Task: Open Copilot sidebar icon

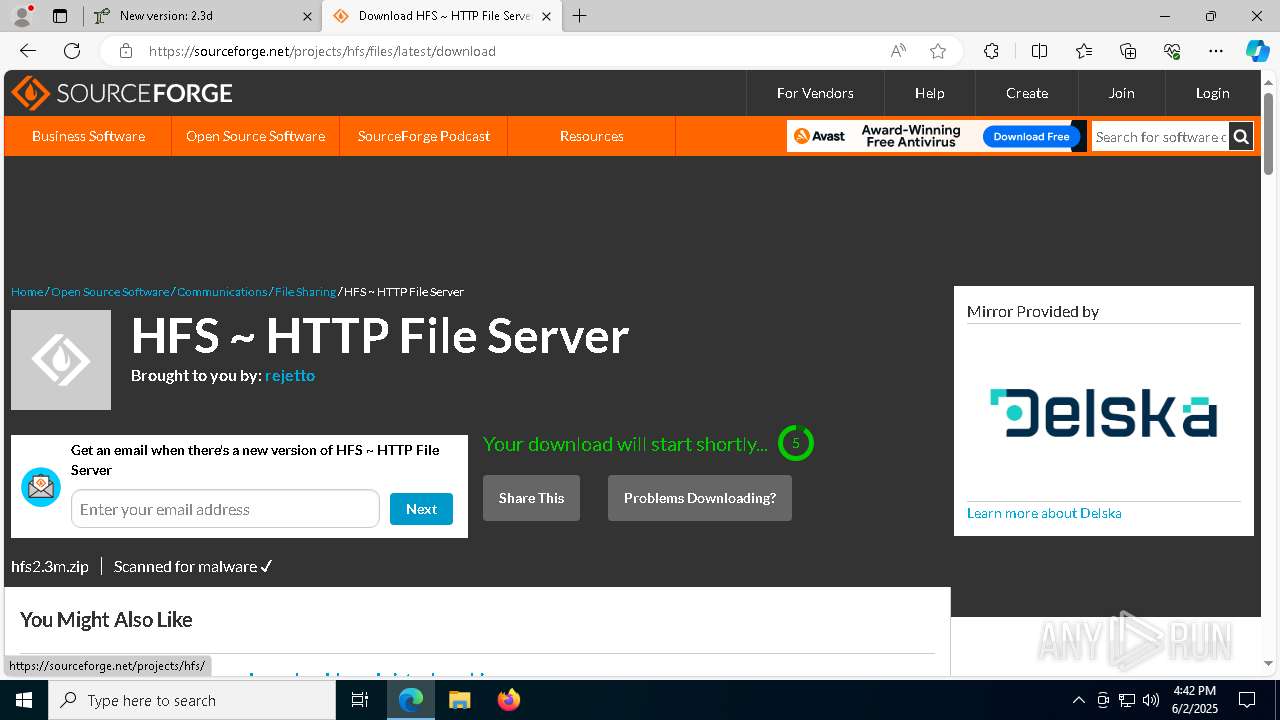Action: coord(1257,51)
